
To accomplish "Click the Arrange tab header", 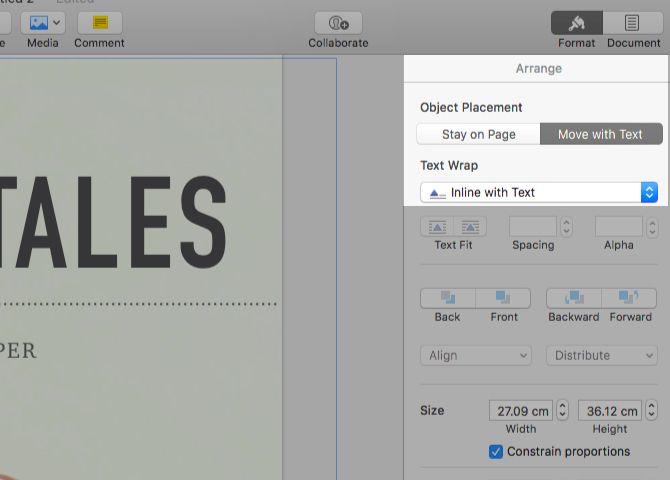I will 538,68.
